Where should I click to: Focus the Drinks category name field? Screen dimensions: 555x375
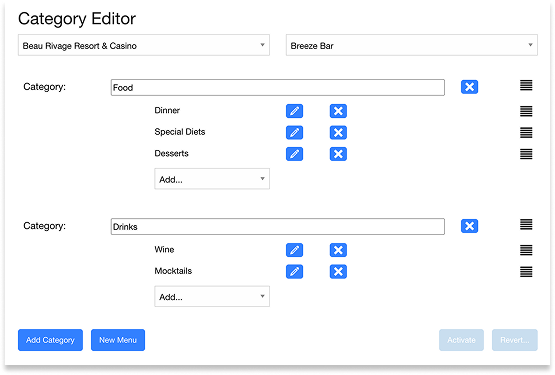pos(278,227)
